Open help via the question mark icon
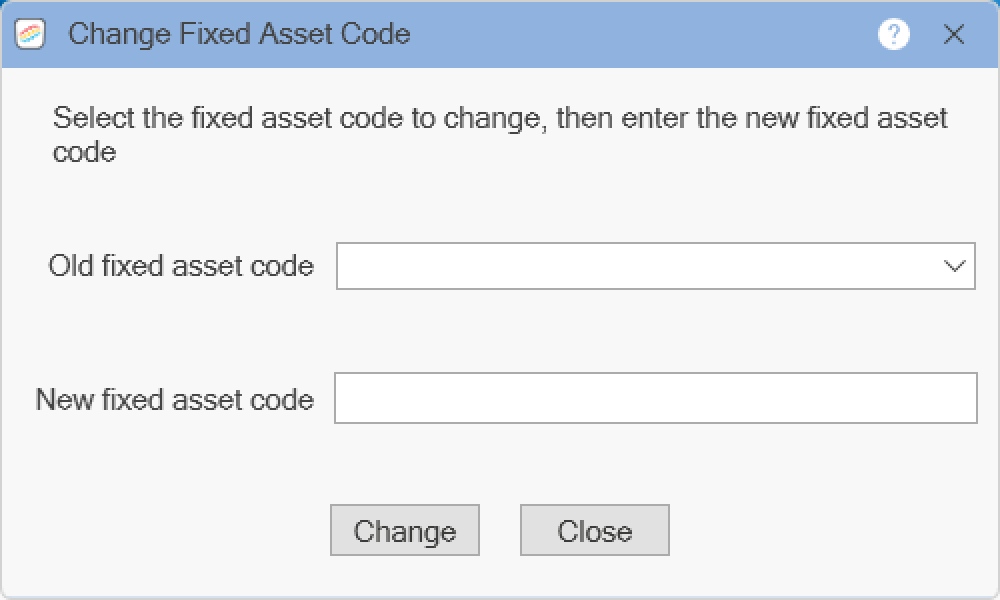The height and width of the screenshot is (600, 1000). point(893,35)
